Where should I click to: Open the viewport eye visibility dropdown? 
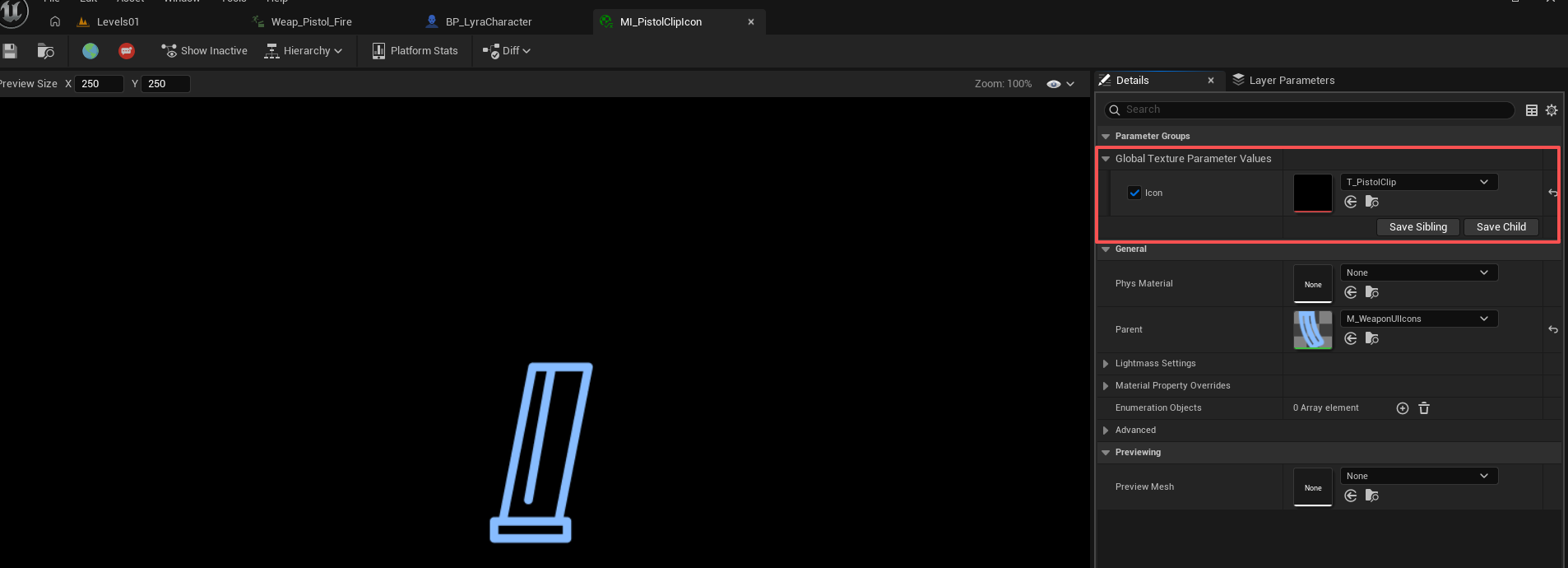click(1060, 84)
